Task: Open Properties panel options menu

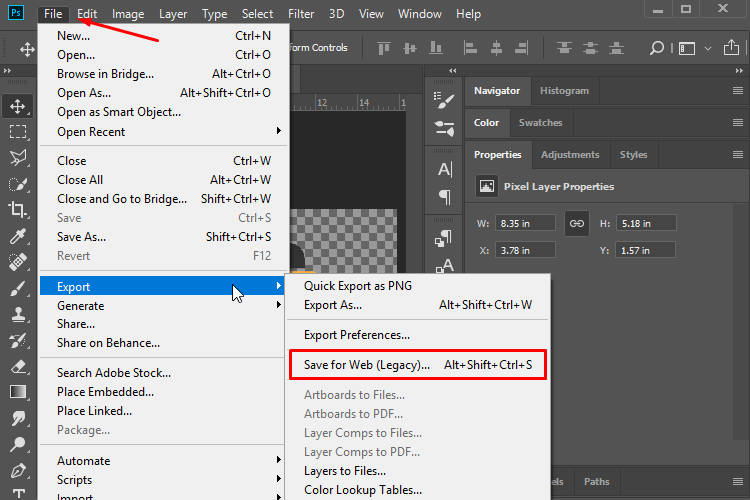Action: (x=738, y=154)
